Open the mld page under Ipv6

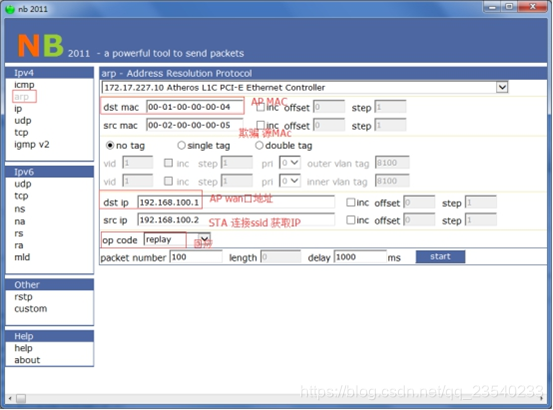click(x=22, y=257)
